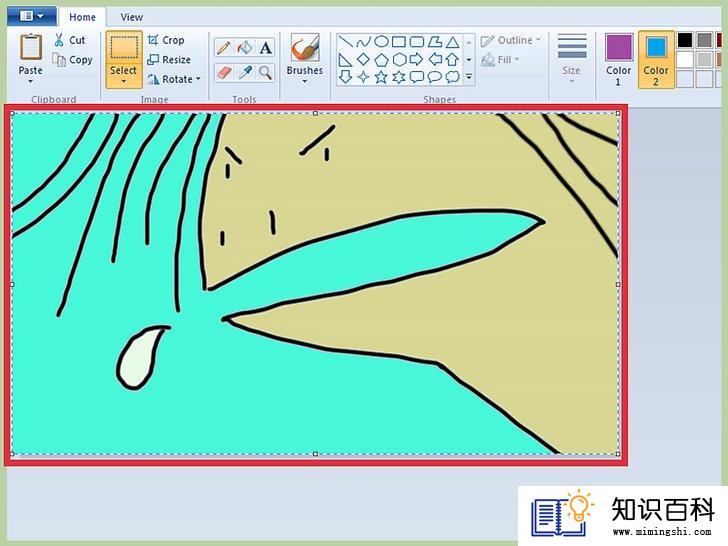Choose the Hexagon shape
This screenshot has height=546, width=728.
pos(399,59)
